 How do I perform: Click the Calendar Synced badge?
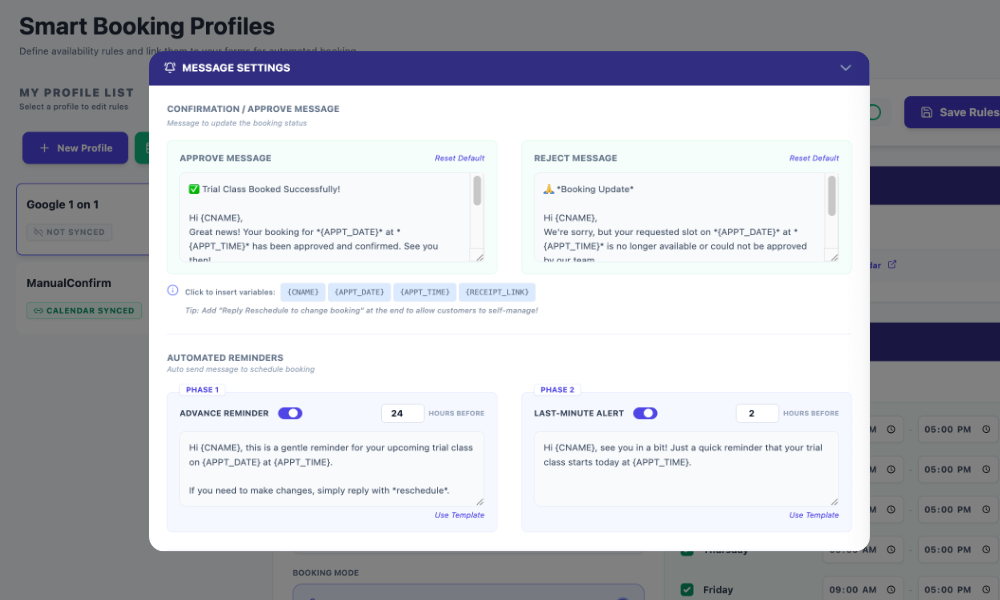[84, 311]
